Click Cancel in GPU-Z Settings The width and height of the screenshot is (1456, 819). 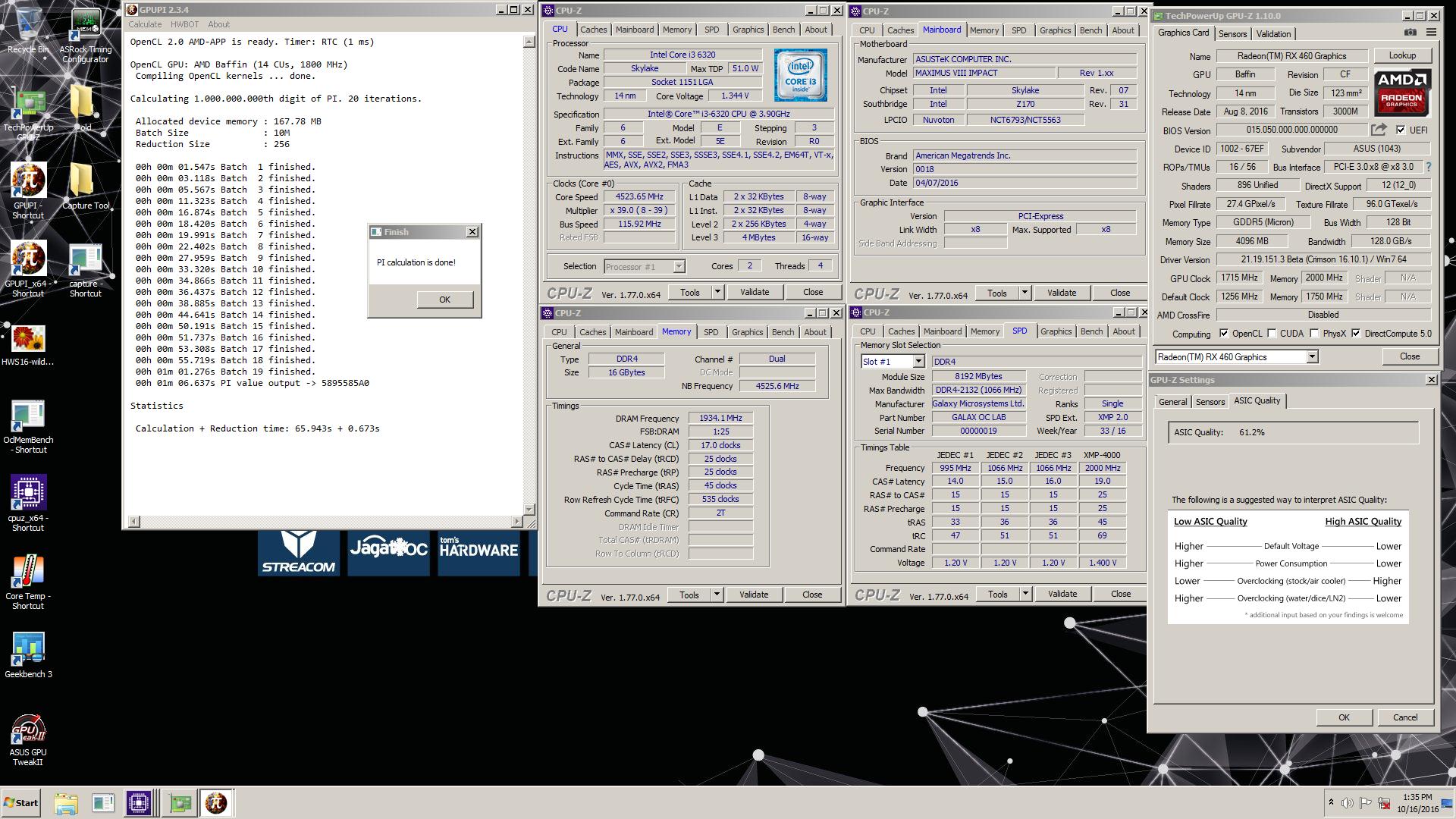pyautogui.click(x=1404, y=717)
